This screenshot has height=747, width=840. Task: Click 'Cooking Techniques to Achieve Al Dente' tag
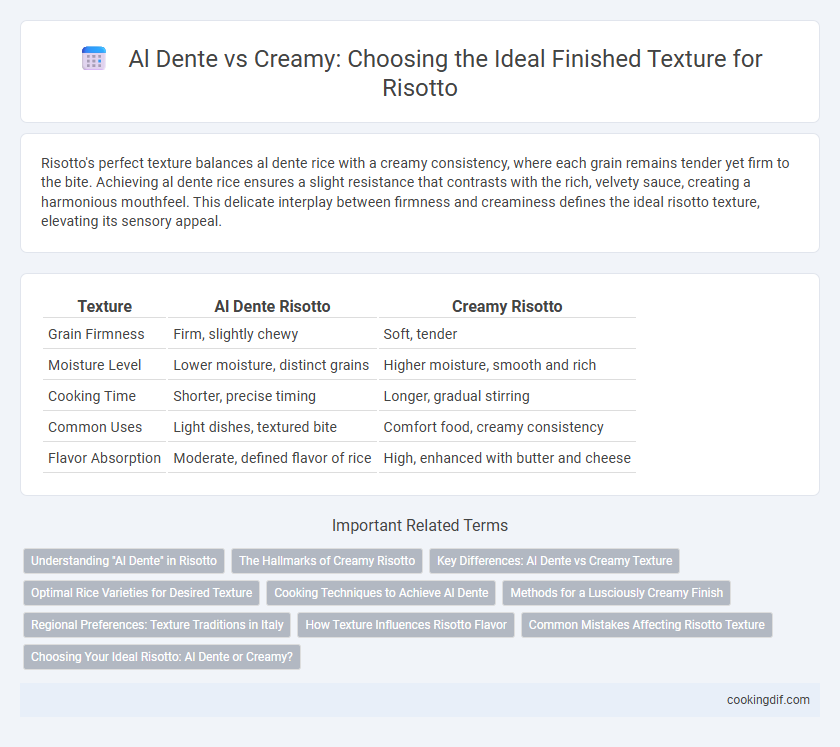[381, 593]
